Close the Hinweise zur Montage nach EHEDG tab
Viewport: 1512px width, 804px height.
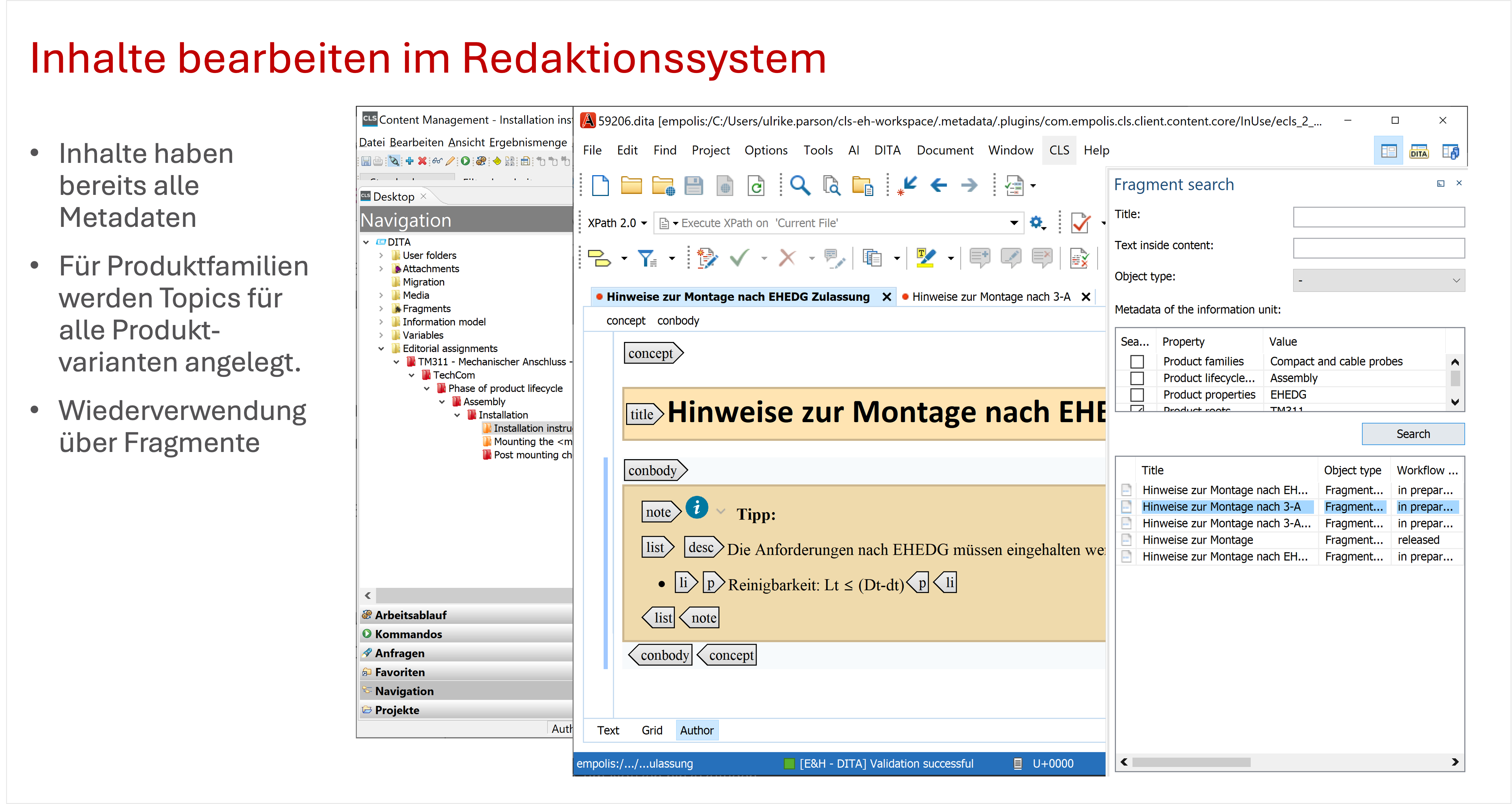click(887, 297)
